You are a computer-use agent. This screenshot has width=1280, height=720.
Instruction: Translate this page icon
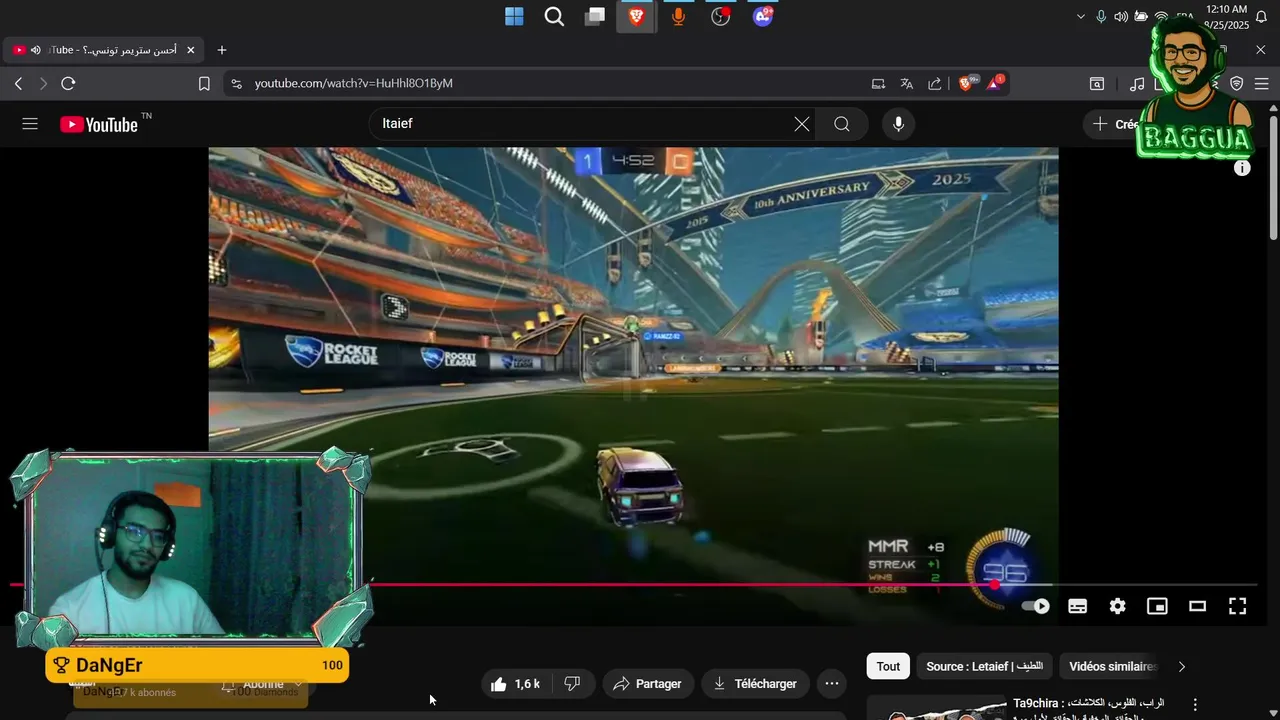[x=906, y=84]
